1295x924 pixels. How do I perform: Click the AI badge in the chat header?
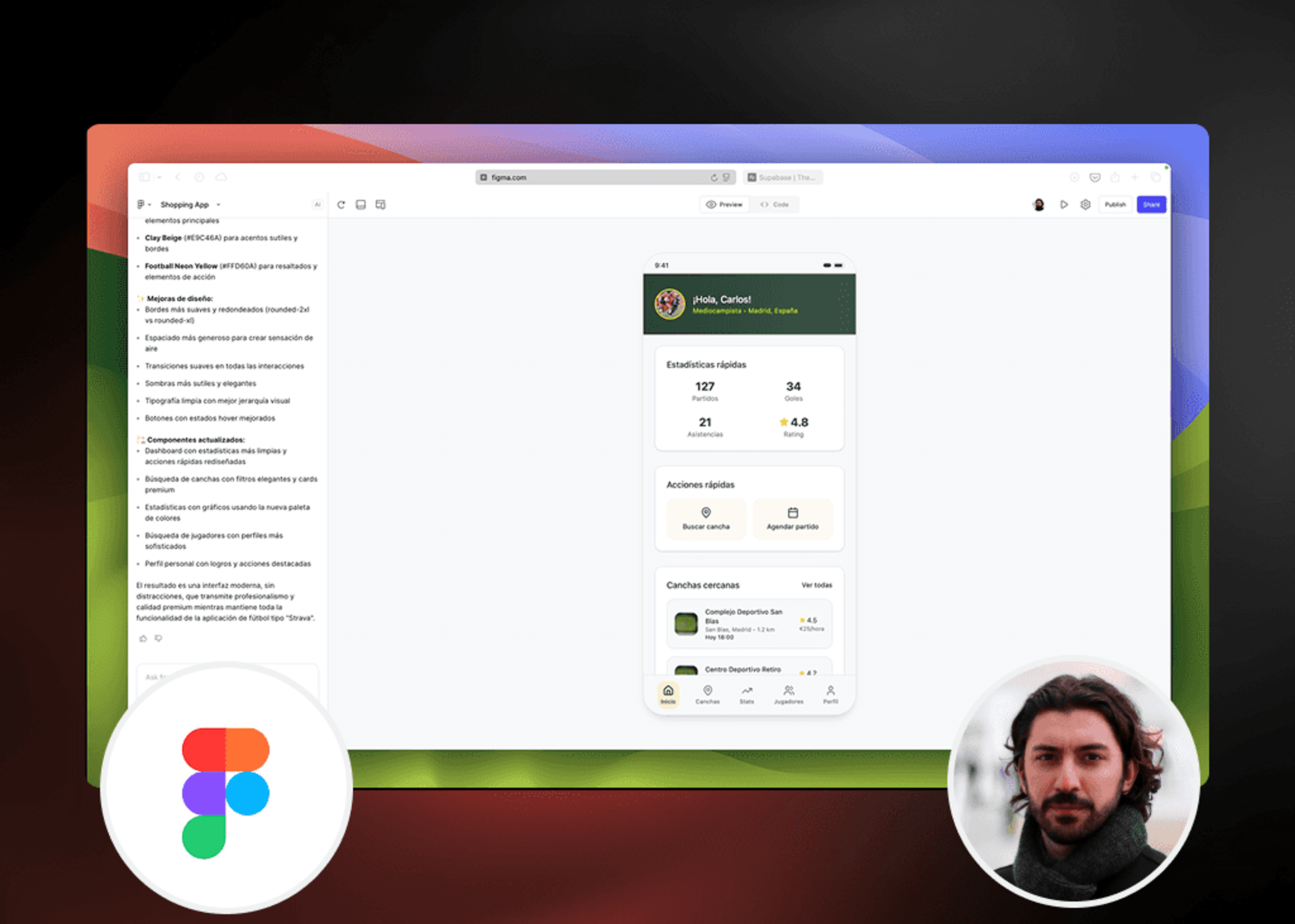(x=317, y=205)
